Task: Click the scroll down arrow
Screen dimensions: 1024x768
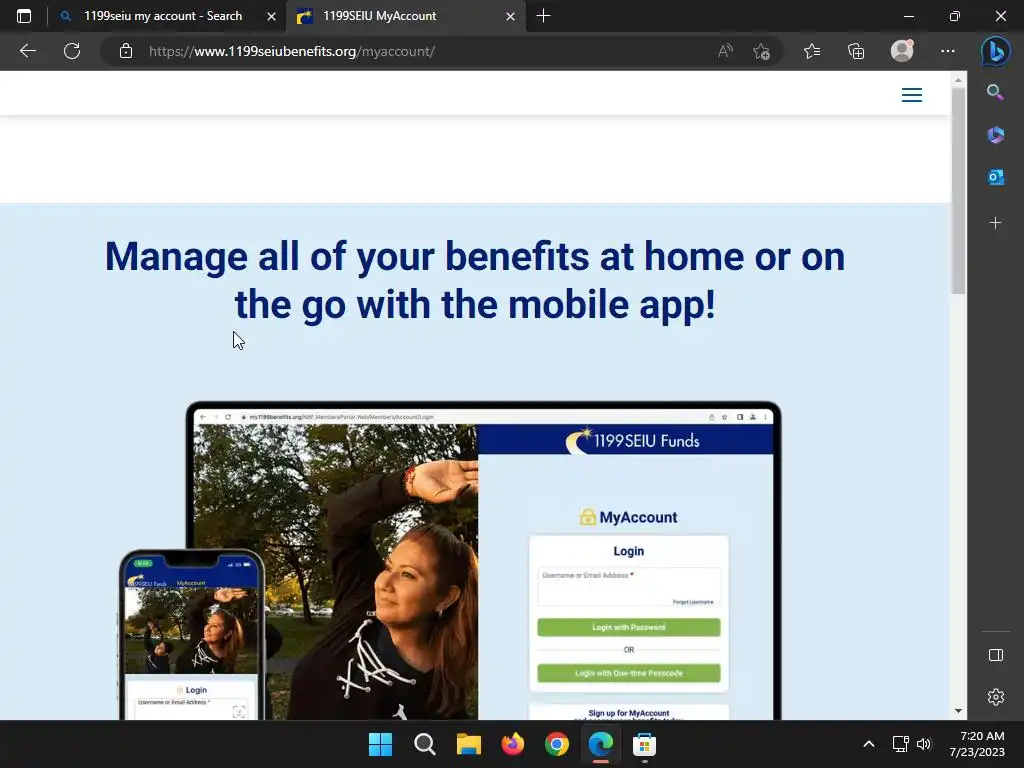Action: 958,711
